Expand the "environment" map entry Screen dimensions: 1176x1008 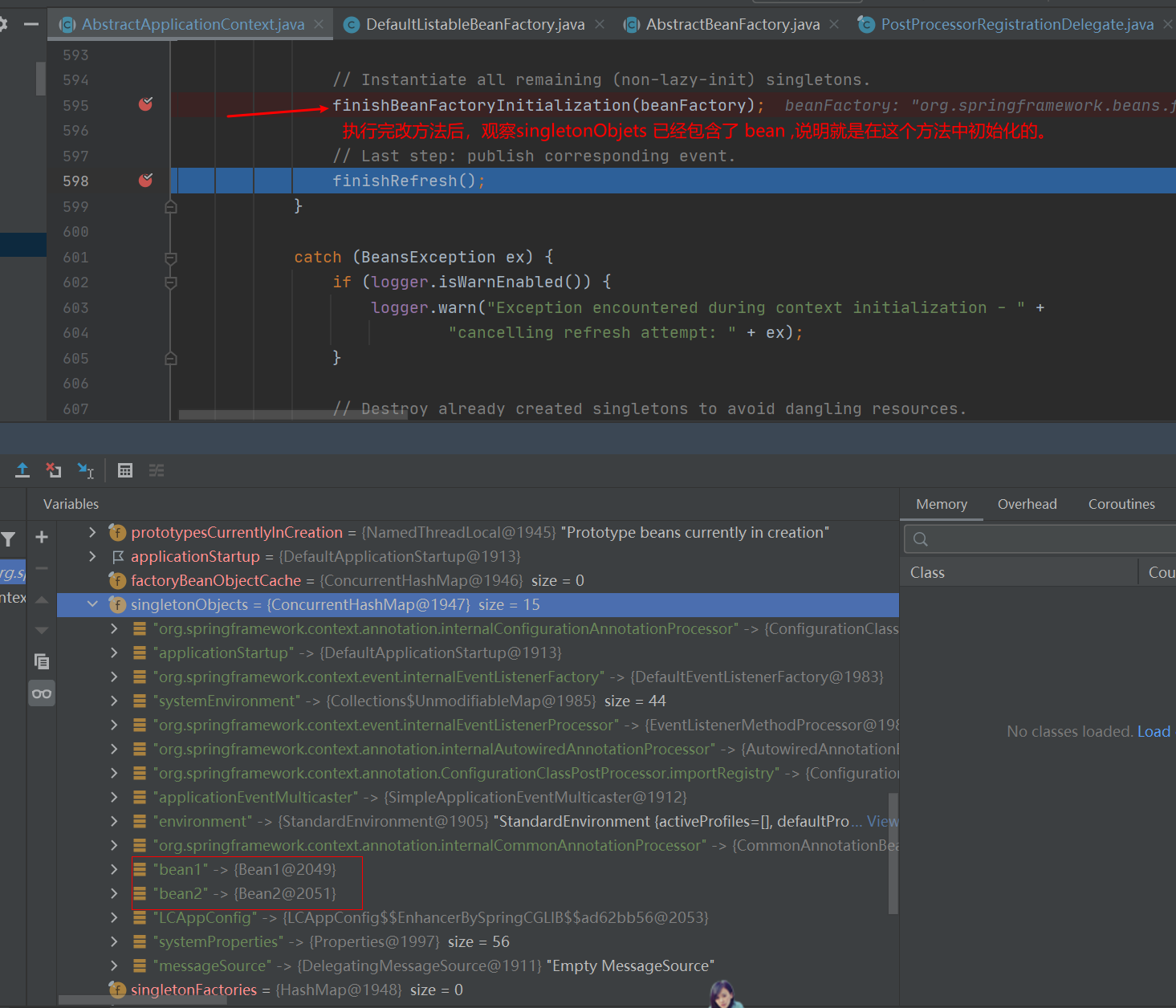pos(114,821)
